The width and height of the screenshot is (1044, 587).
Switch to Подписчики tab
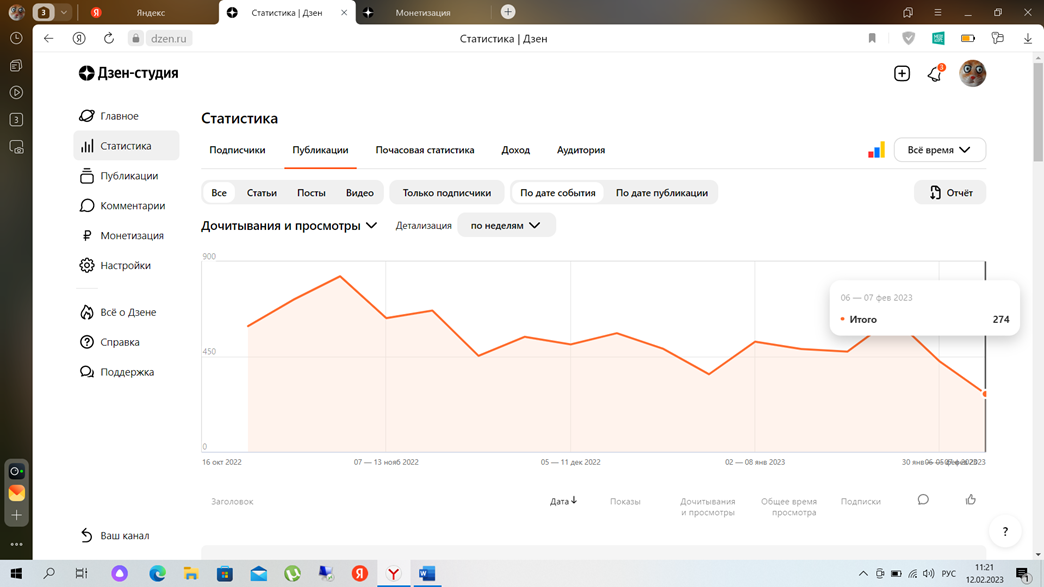[x=237, y=150]
